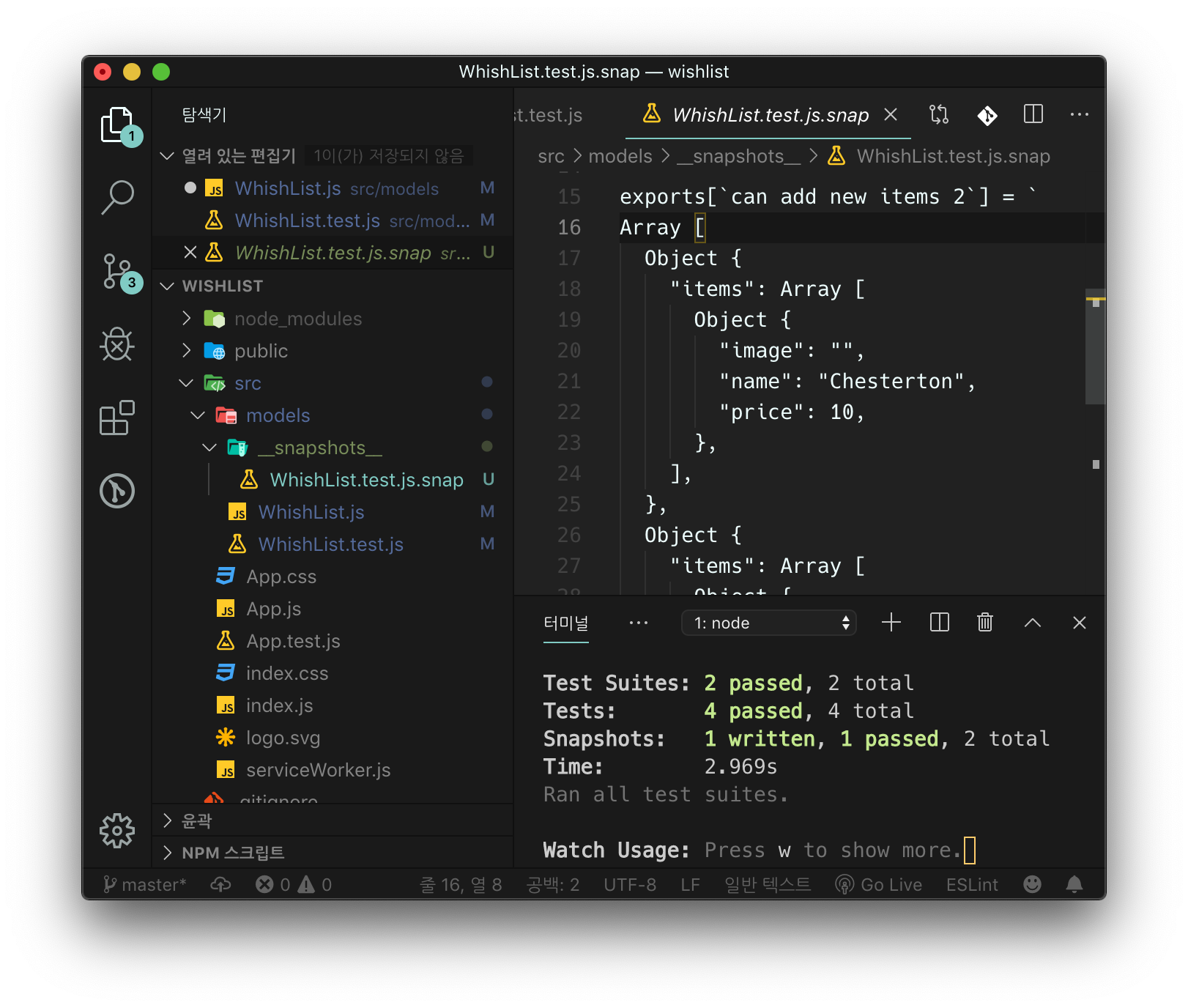Click 일반 텍스트 language mode in status bar
The width and height of the screenshot is (1188, 1008).
[x=768, y=885]
